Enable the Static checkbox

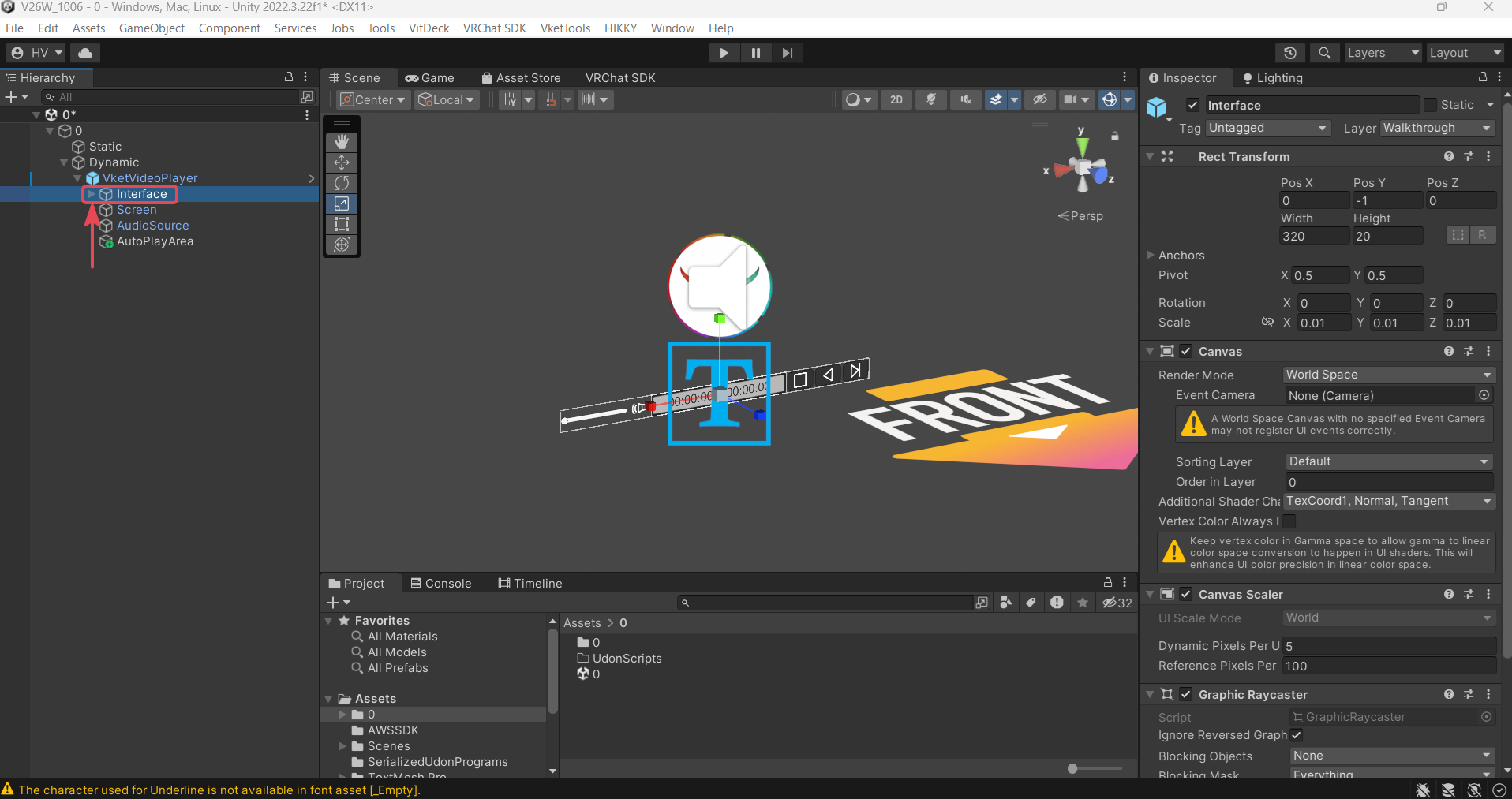(1430, 105)
